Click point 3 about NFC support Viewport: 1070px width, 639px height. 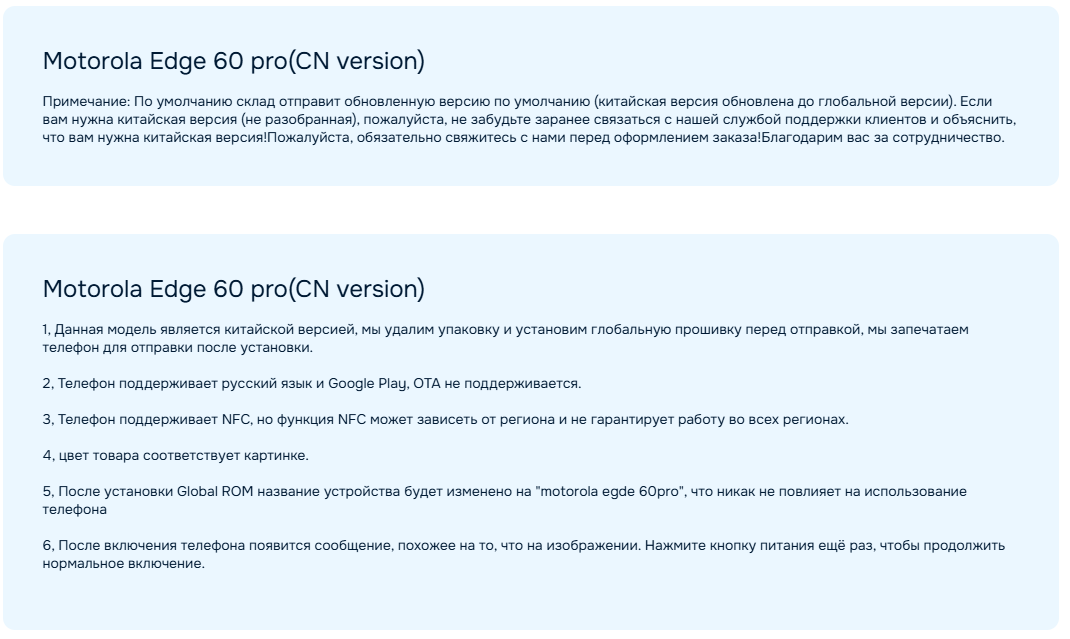[x=446, y=419]
